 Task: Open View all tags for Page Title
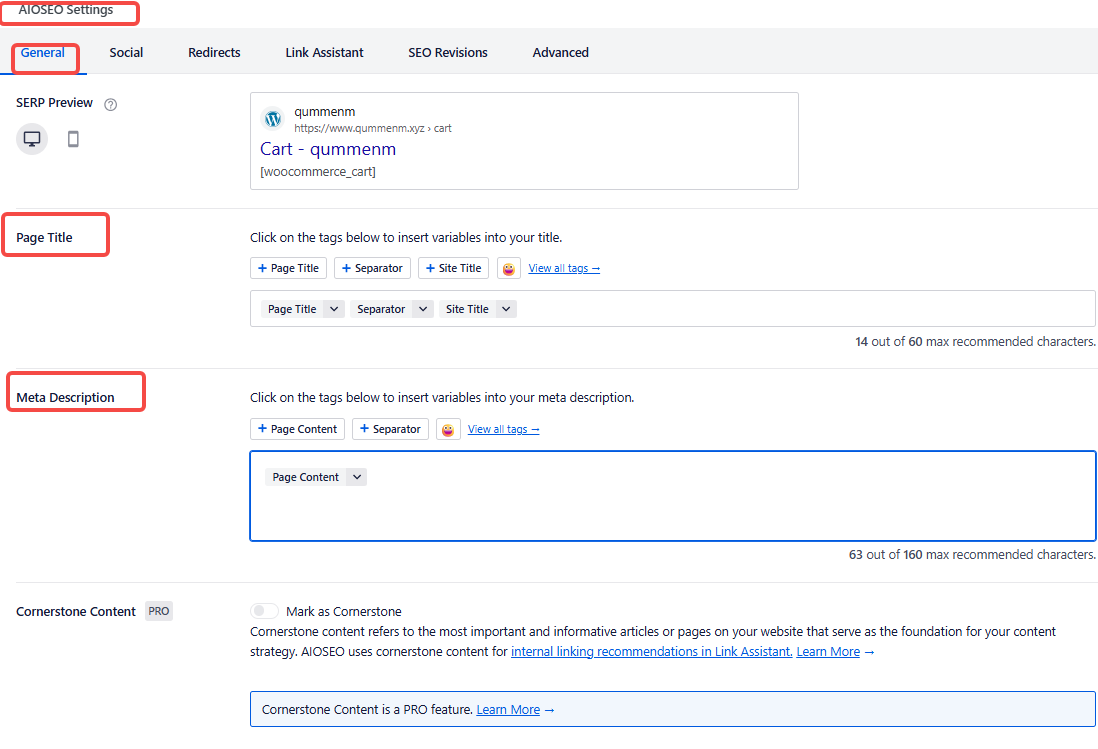click(564, 268)
